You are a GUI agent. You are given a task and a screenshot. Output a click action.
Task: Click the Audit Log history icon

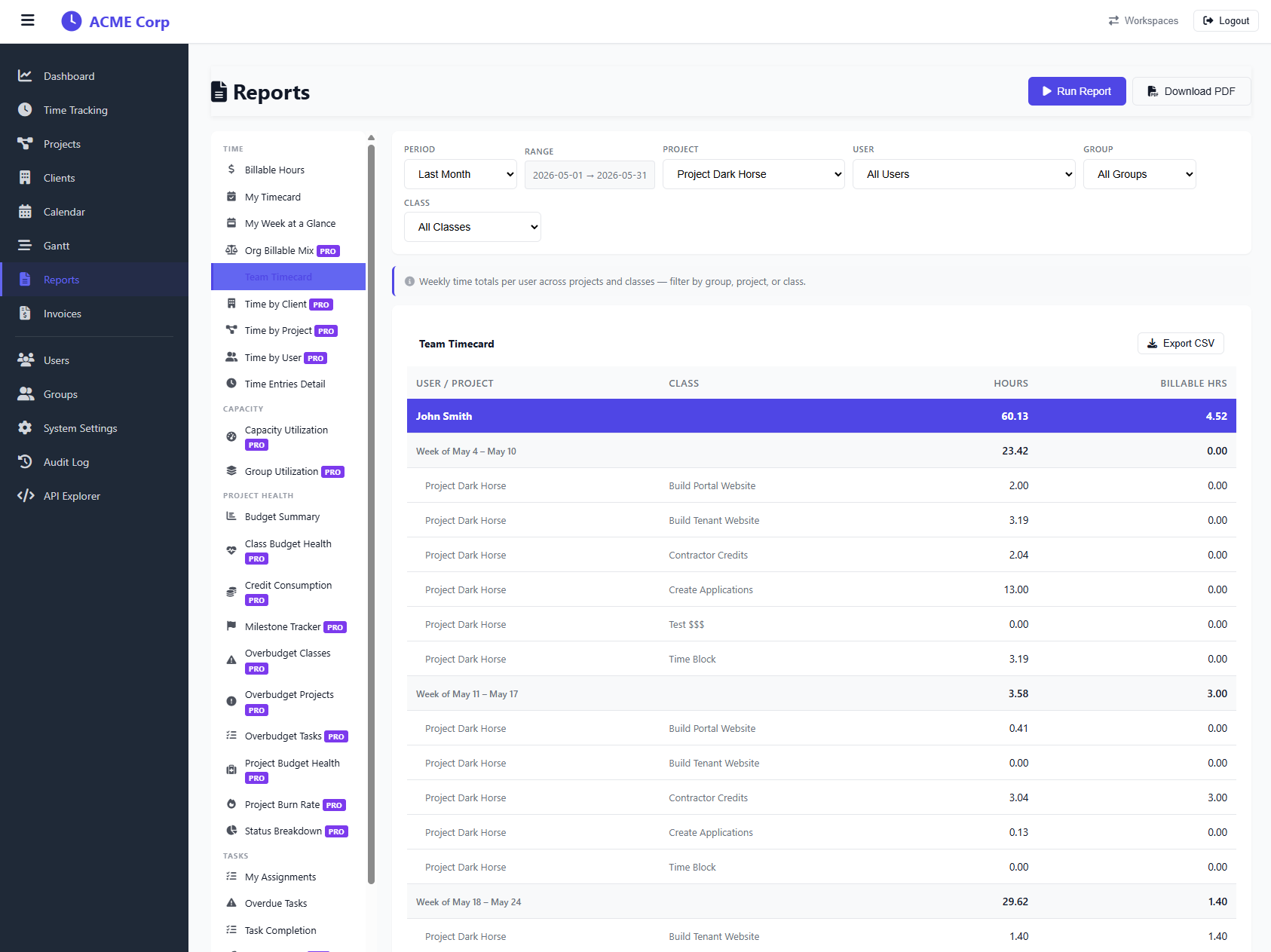[x=25, y=461]
